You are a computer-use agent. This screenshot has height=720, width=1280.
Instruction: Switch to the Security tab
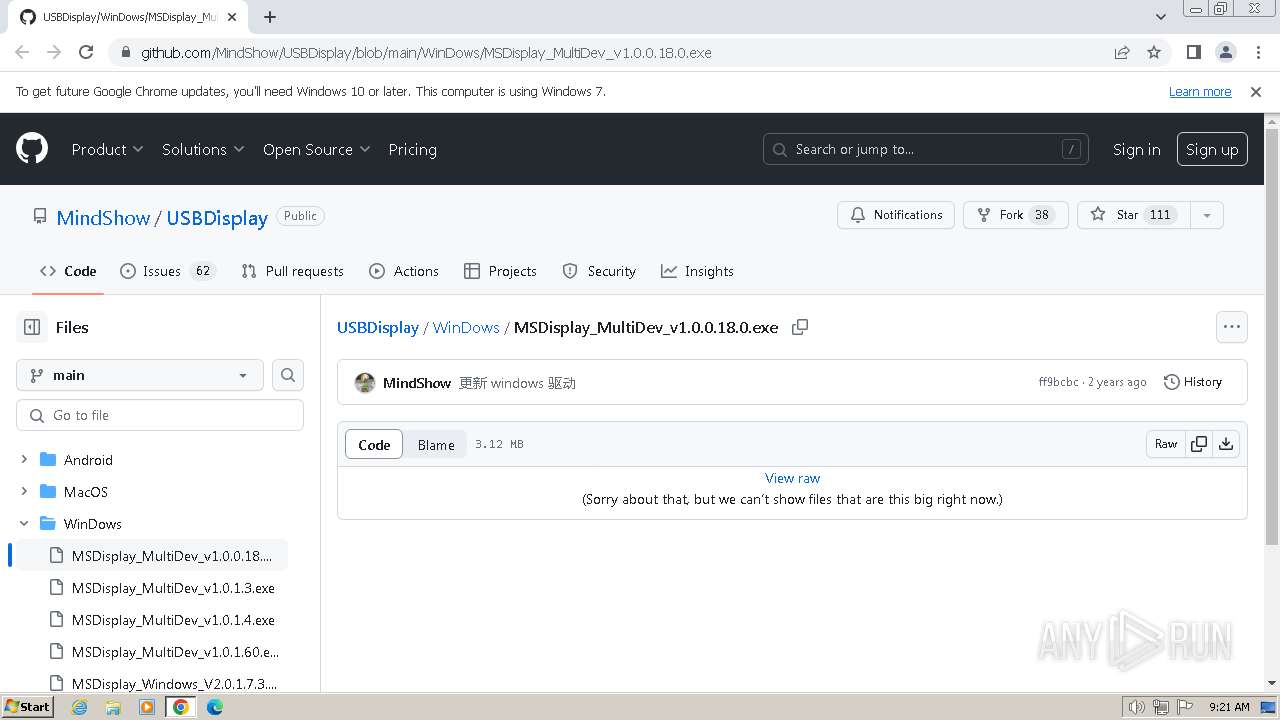pos(599,271)
